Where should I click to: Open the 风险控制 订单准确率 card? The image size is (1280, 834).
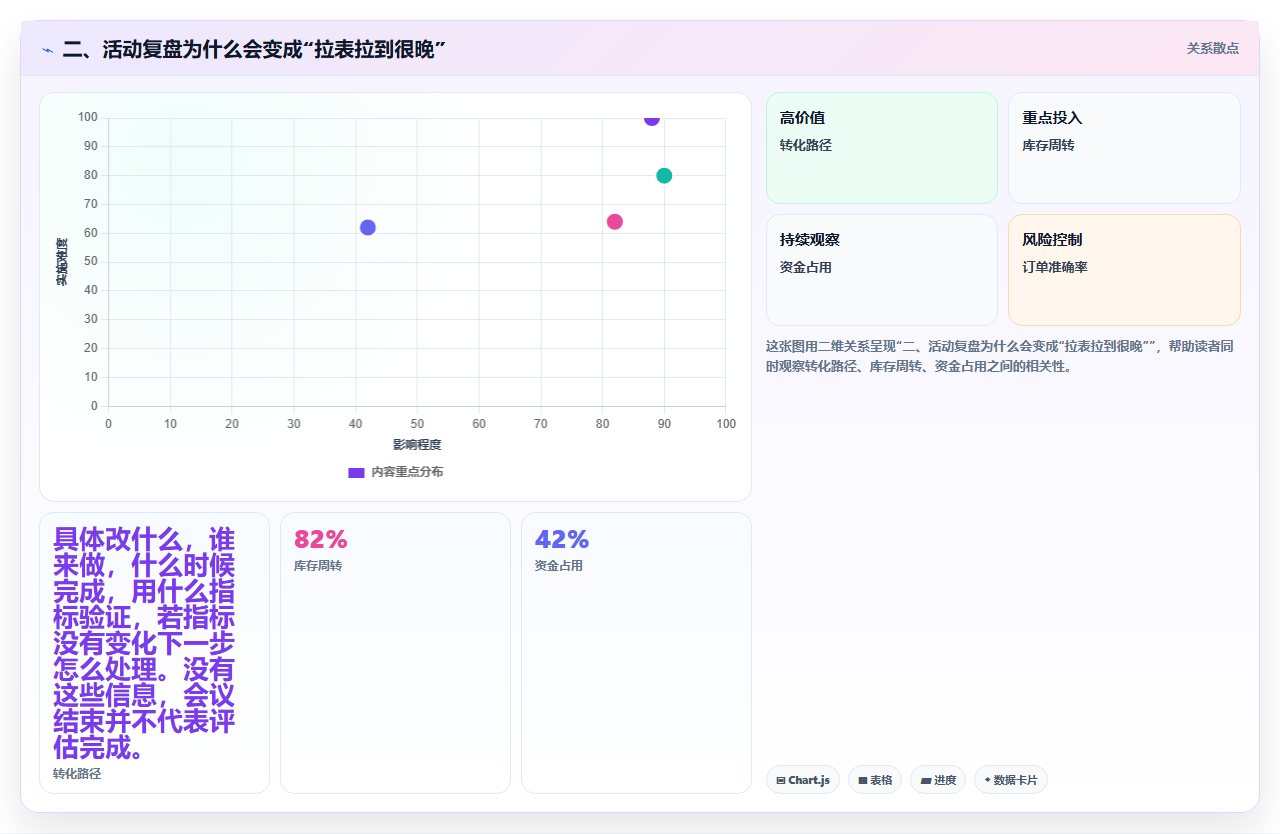coord(1124,270)
